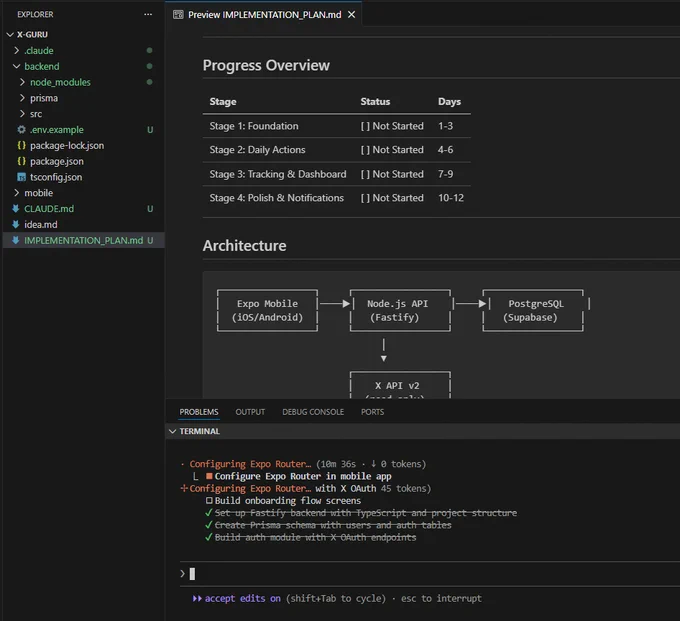Click orange square on Configure Expo Router task
The width and height of the screenshot is (680, 621).
(x=209, y=476)
